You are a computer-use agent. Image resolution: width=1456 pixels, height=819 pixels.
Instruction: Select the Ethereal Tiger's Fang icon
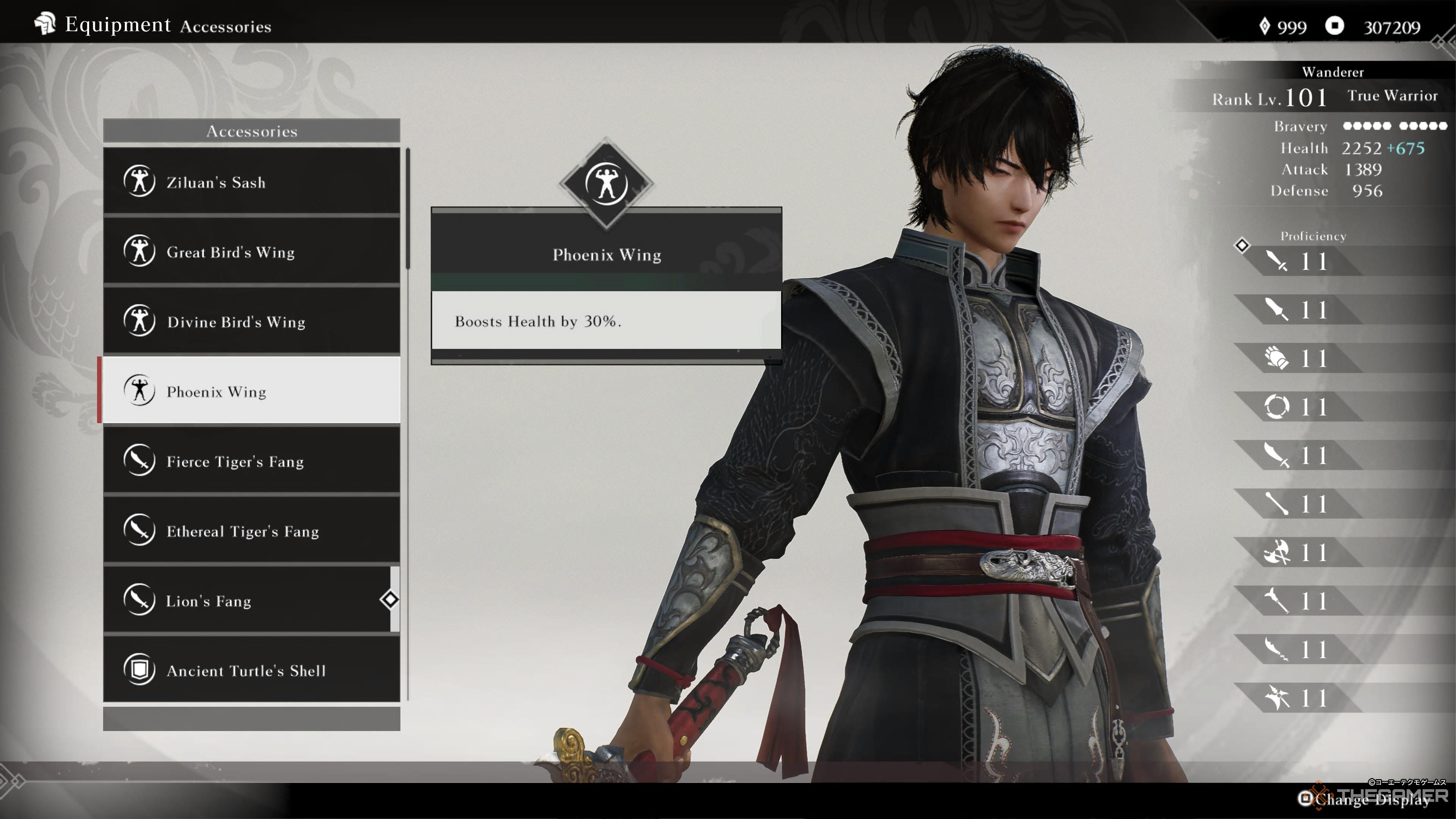tap(140, 531)
